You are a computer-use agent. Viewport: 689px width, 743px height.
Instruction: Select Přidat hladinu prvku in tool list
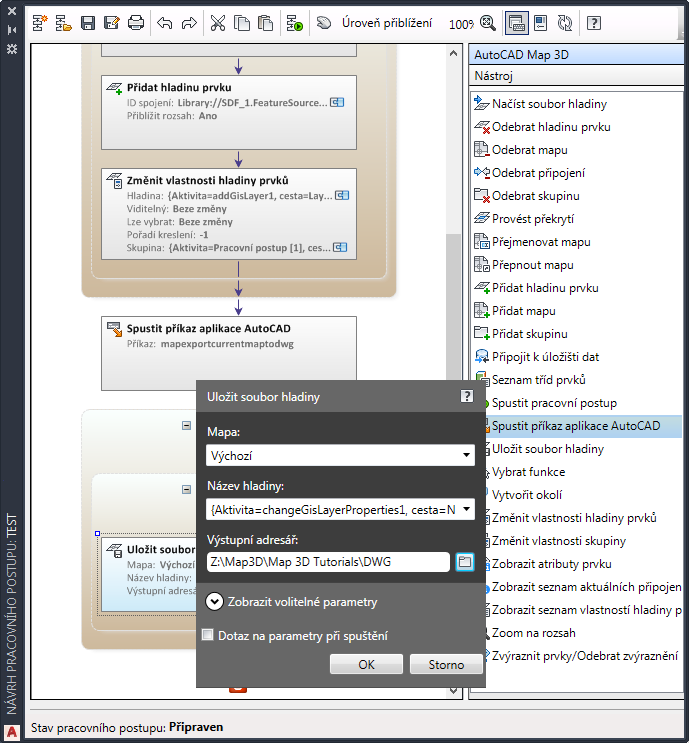pos(536,288)
